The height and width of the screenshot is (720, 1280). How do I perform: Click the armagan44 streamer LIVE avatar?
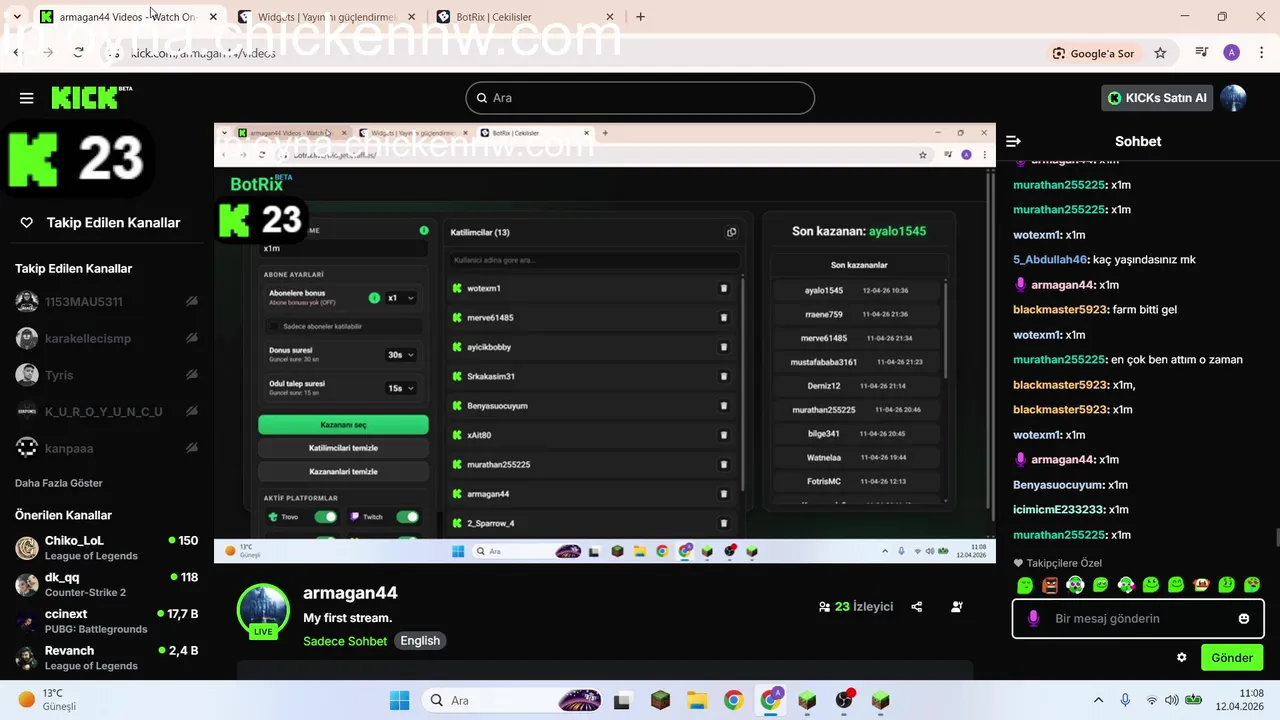(x=263, y=611)
